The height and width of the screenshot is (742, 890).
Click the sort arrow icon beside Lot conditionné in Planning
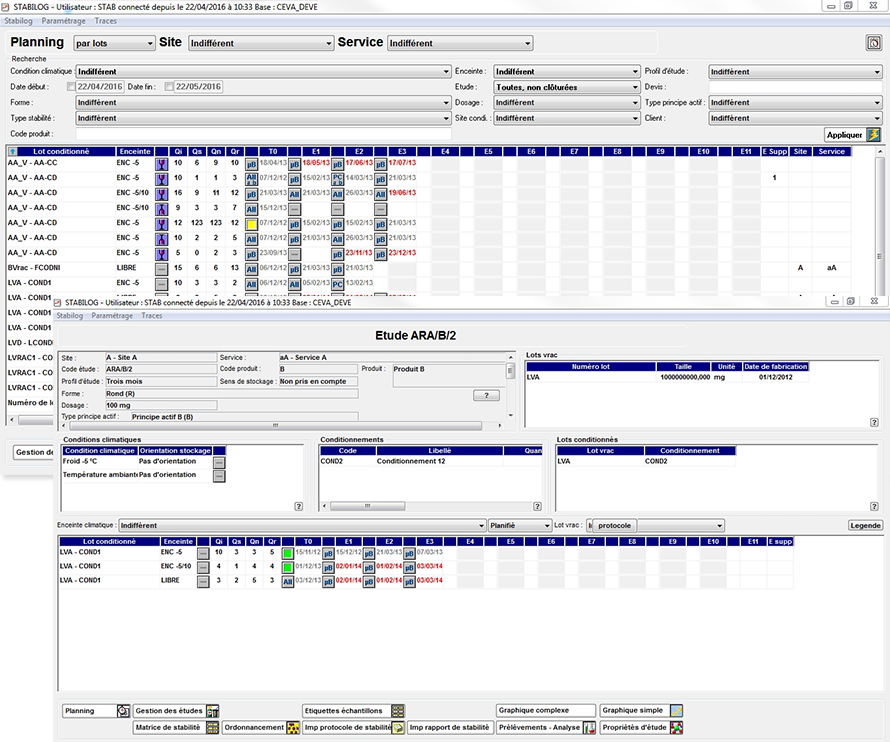pyautogui.click(x=12, y=152)
